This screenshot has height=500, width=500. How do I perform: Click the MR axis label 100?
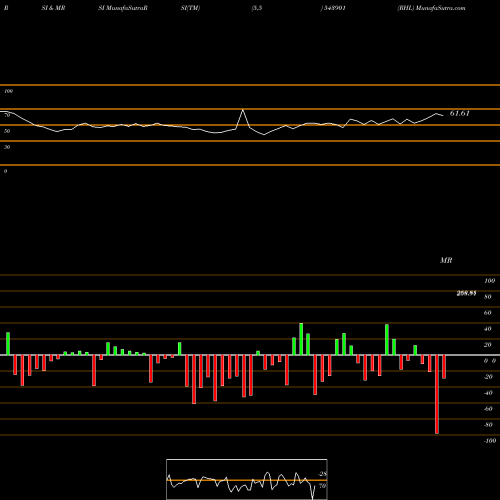[489, 281]
